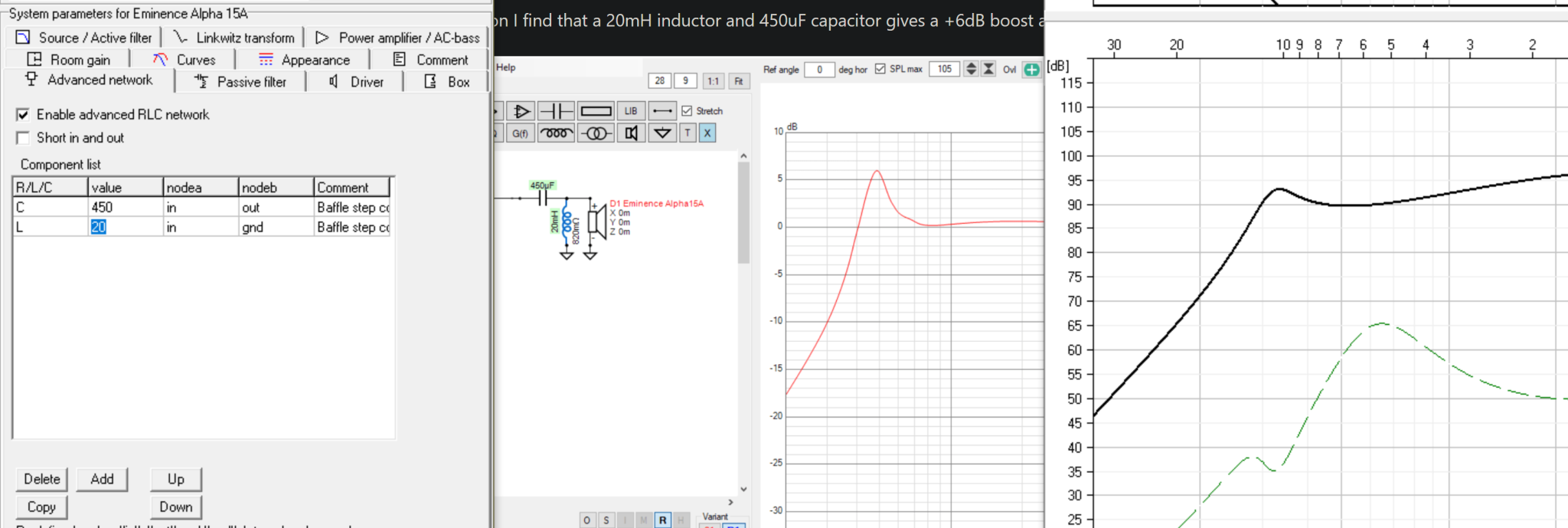Switch to the Curves tab
This screenshot has height=528, width=1568.
(184, 60)
